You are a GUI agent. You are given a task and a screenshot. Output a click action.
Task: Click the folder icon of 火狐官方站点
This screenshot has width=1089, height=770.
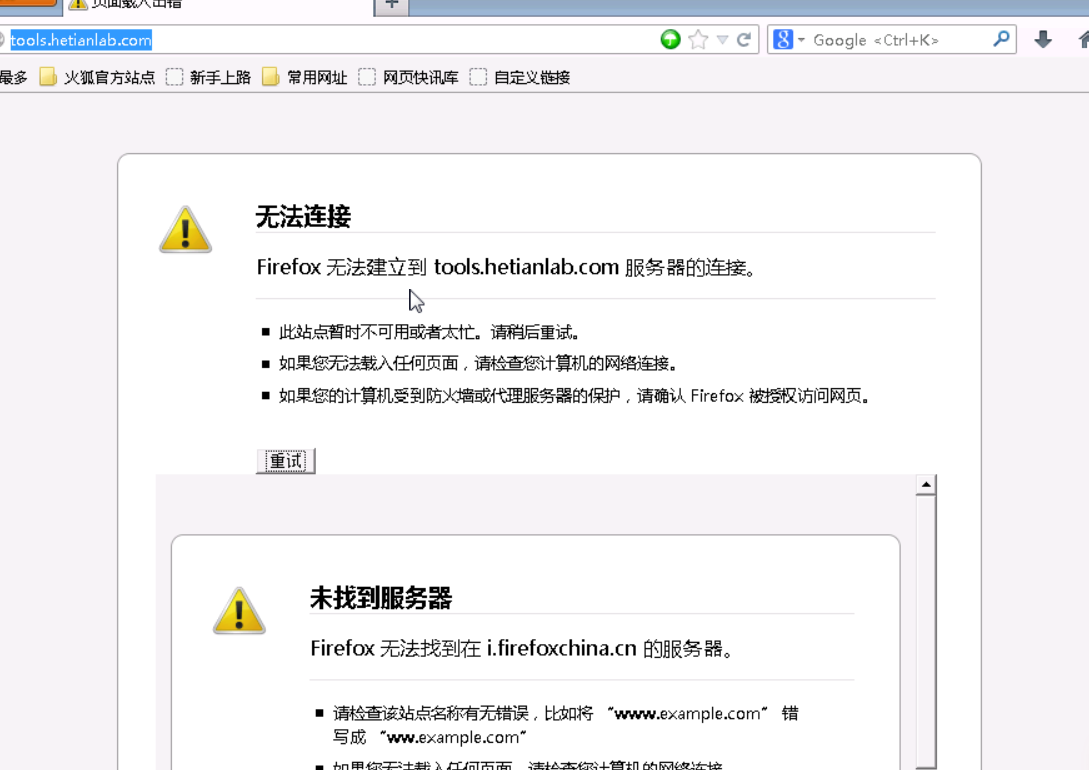coord(48,77)
